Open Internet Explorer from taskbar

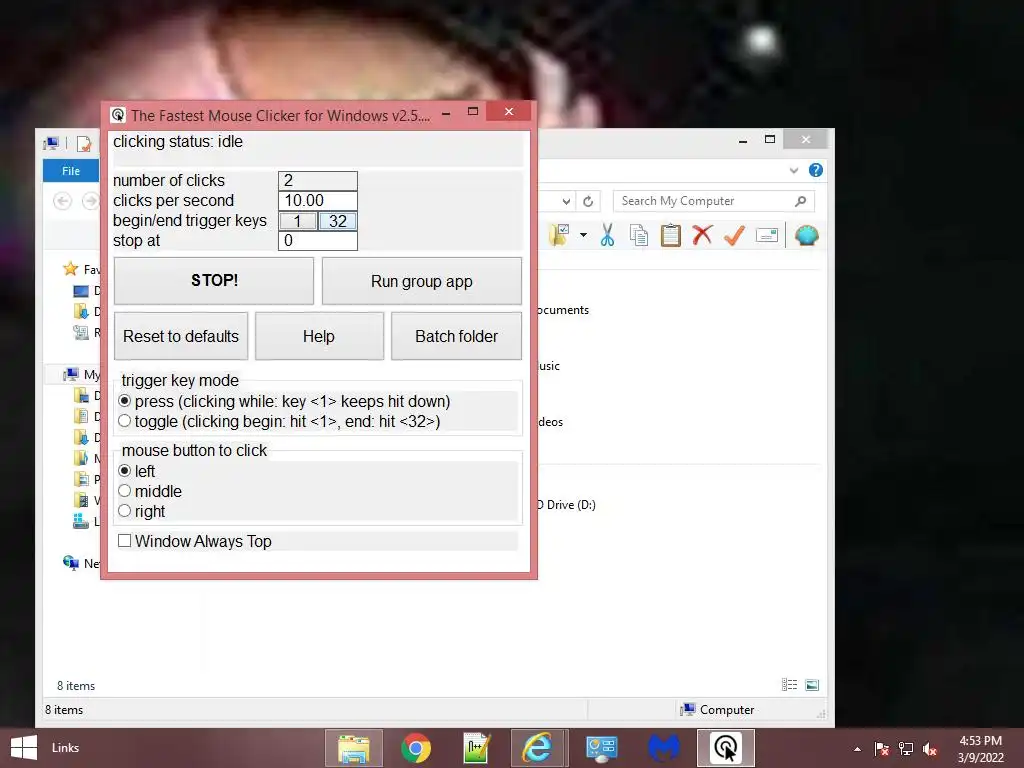click(x=539, y=748)
